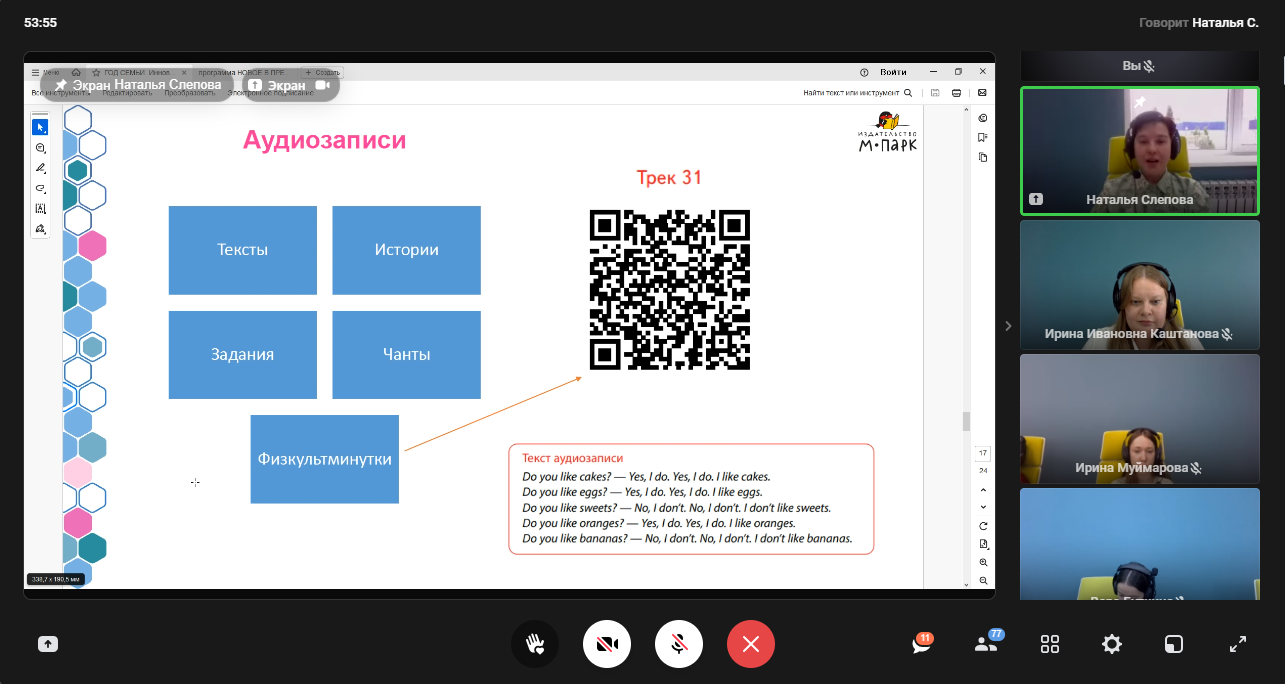Open the participants list
The height and width of the screenshot is (684, 1285).
[x=986, y=645]
